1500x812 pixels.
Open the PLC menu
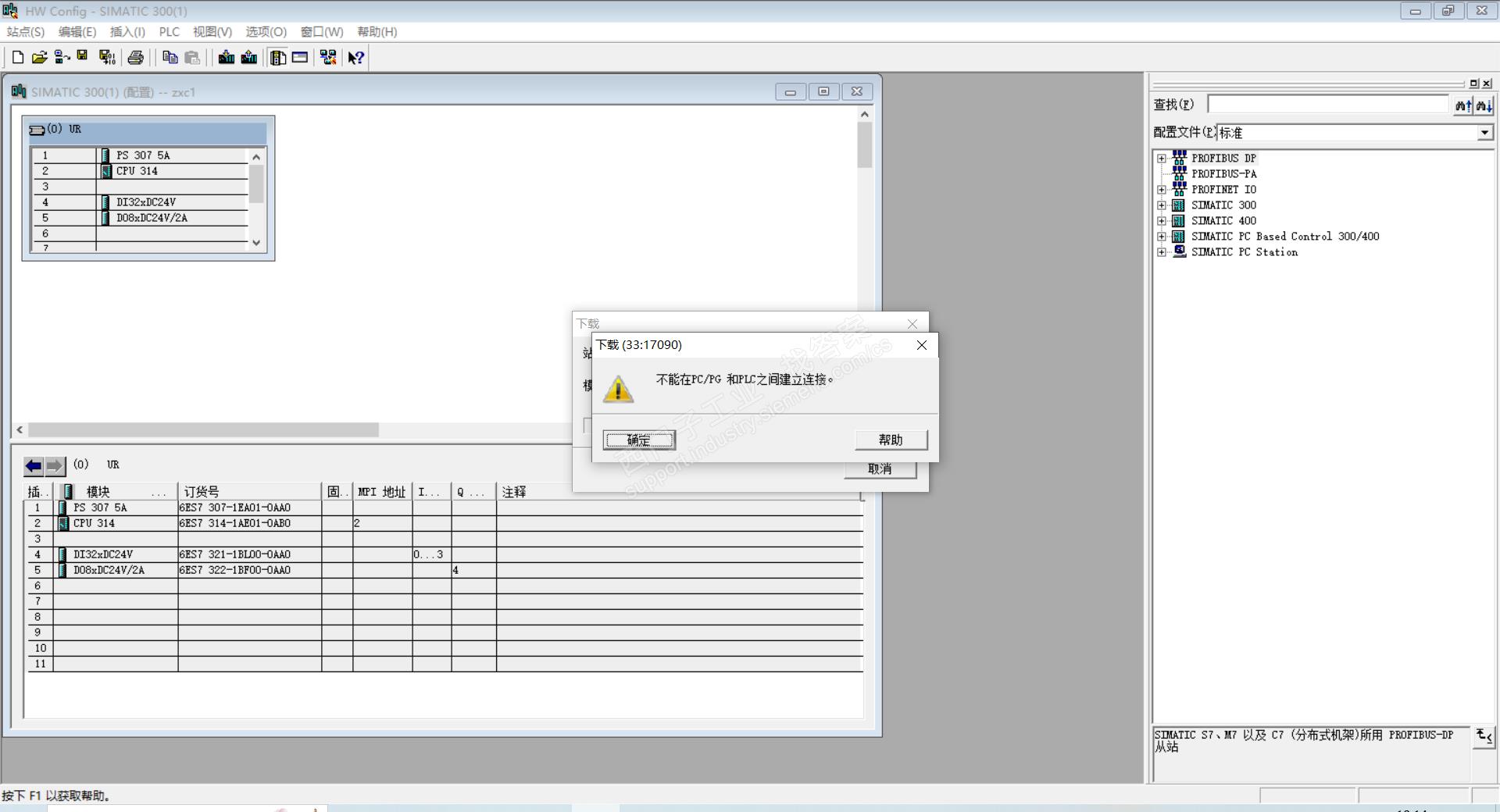point(170,32)
